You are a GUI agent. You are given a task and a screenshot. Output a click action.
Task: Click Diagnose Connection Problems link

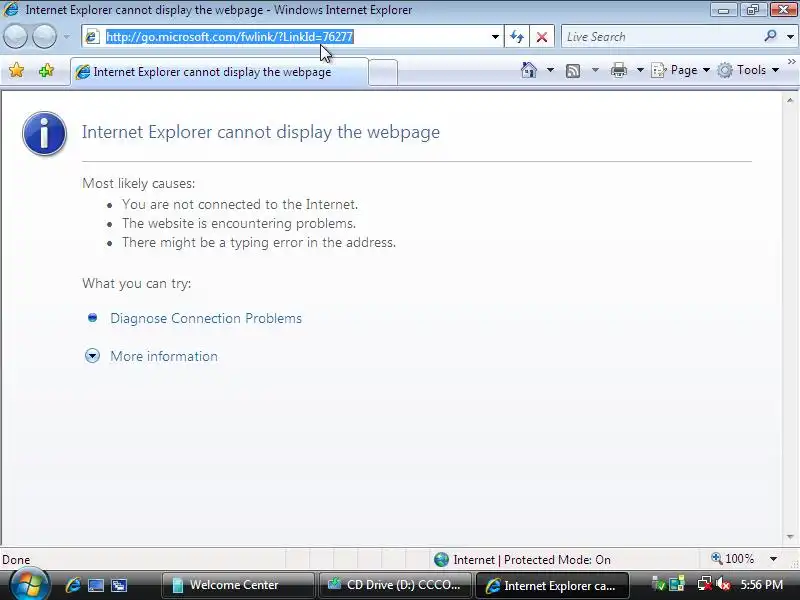pos(206,318)
